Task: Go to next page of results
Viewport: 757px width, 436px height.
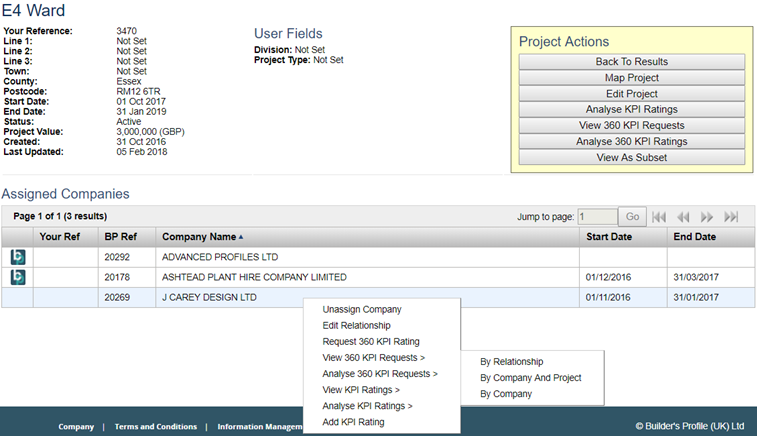Action: click(707, 217)
